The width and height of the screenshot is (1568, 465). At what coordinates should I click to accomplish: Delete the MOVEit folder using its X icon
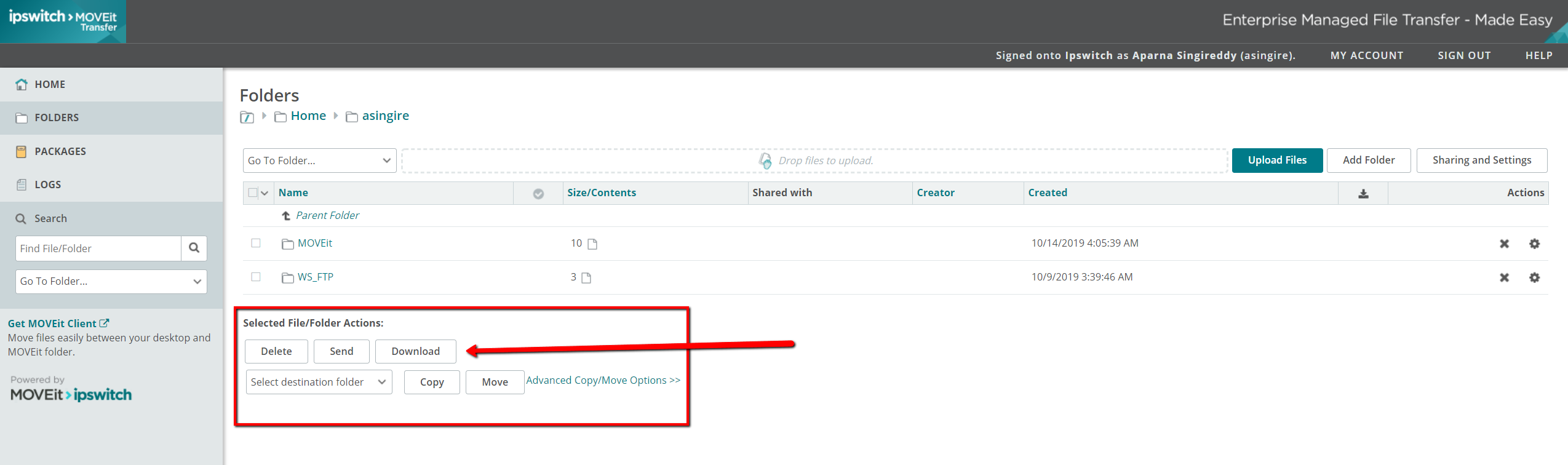coord(1504,244)
